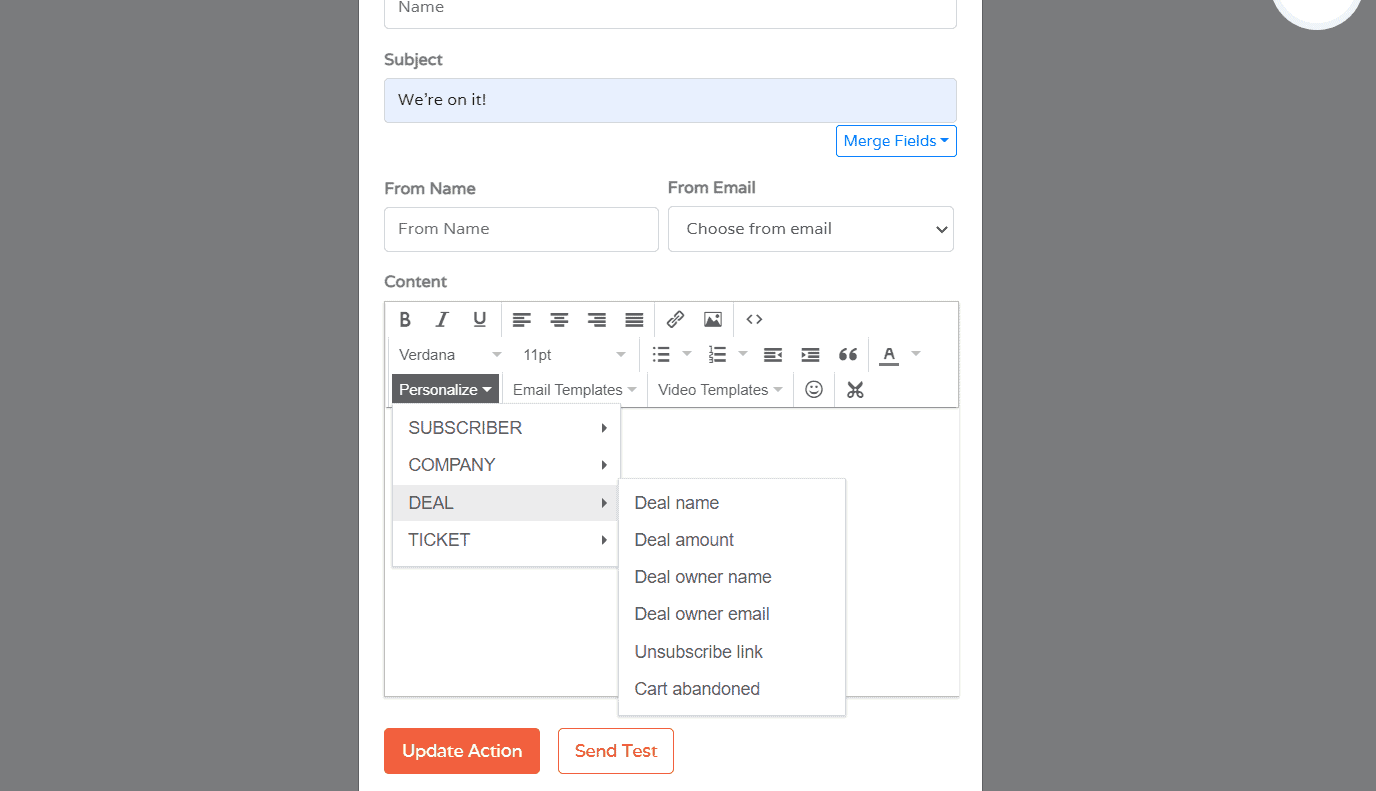Open the emoji picker smiley icon
Image resolution: width=1376 pixels, height=791 pixels.
pos(814,389)
